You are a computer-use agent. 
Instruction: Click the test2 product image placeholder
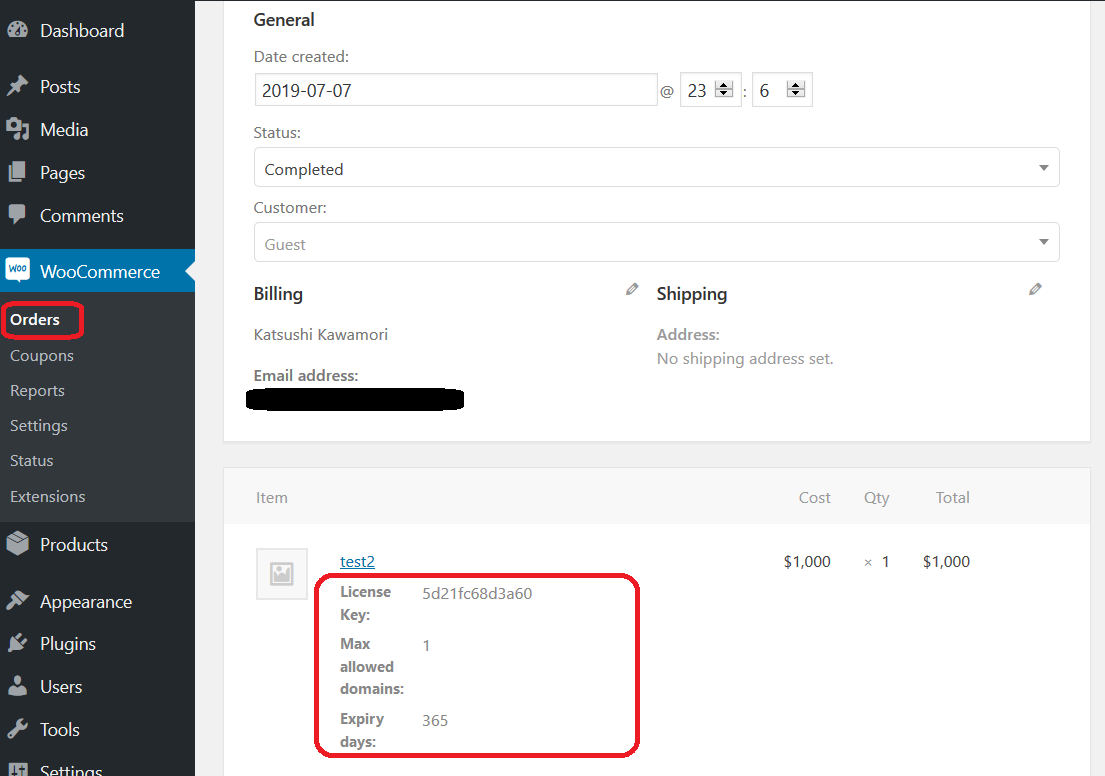[x=282, y=574]
